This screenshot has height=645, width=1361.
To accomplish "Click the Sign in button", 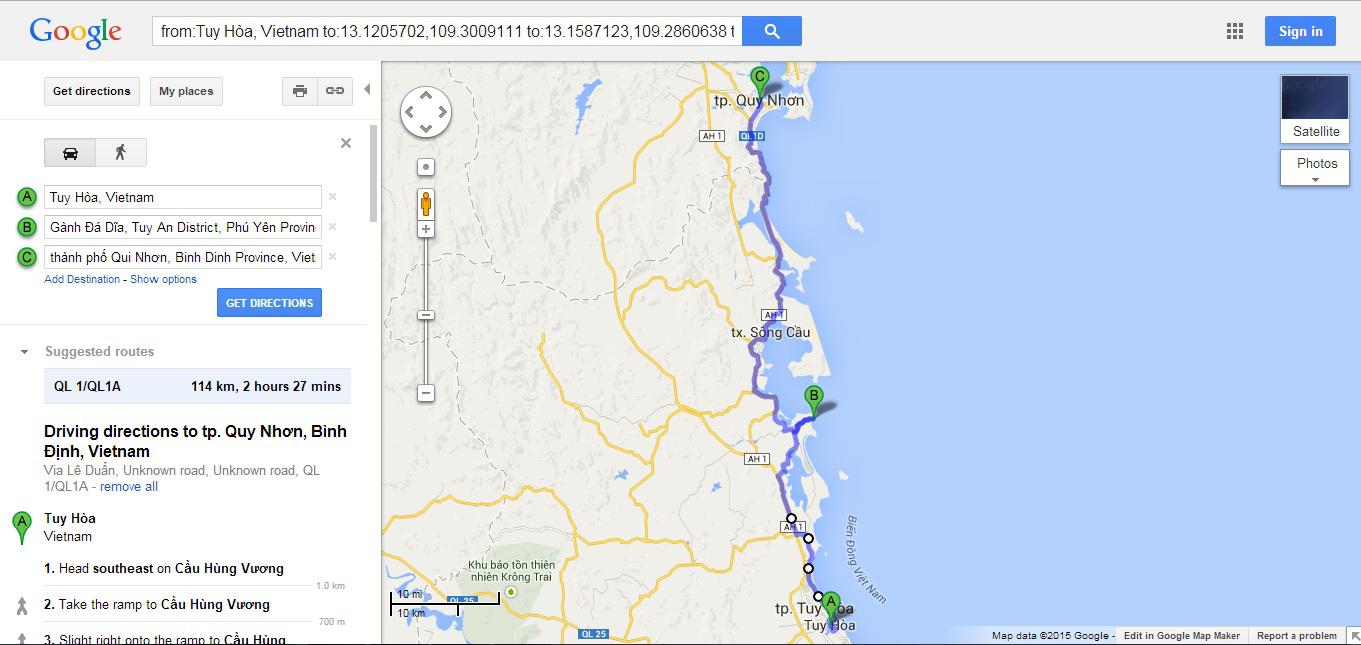I will (x=1300, y=31).
